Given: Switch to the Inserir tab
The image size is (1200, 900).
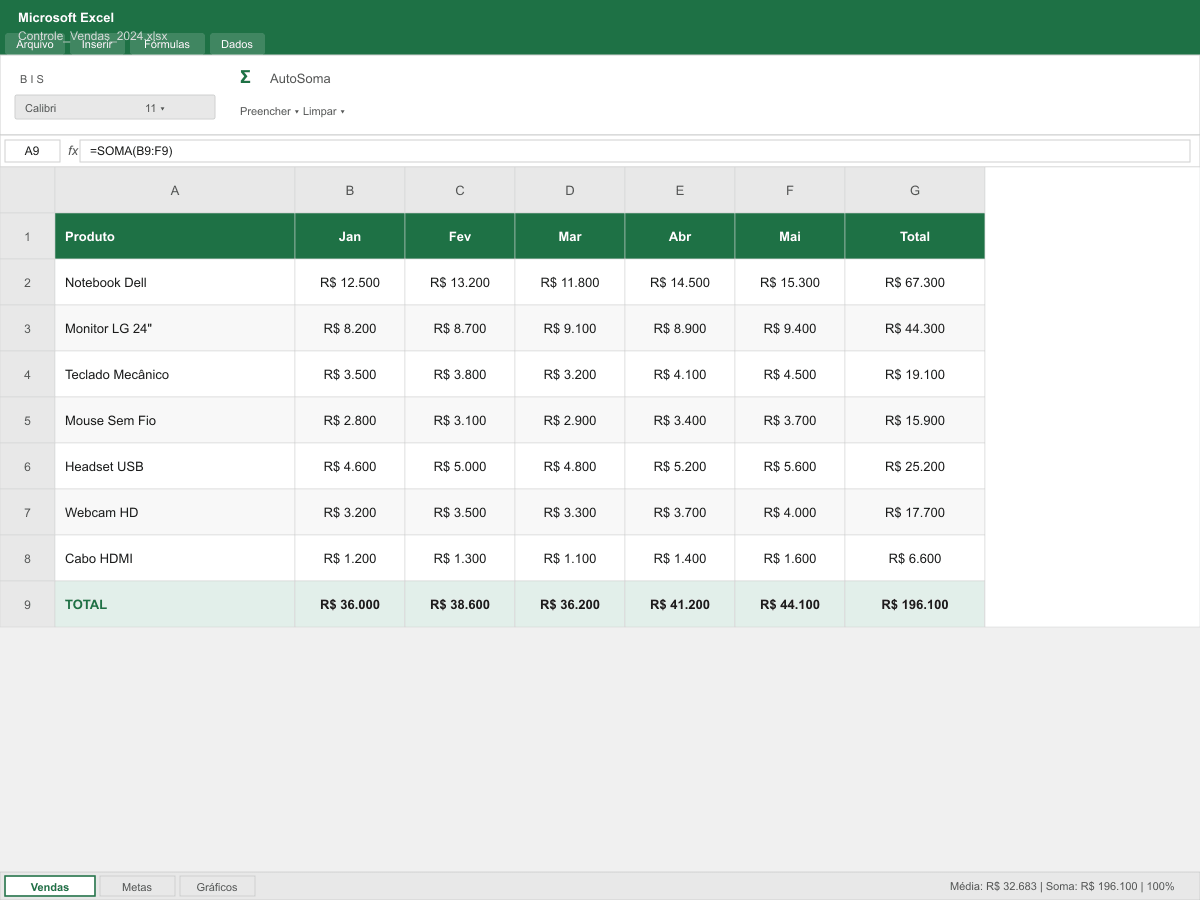Looking at the screenshot, I should [97, 44].
